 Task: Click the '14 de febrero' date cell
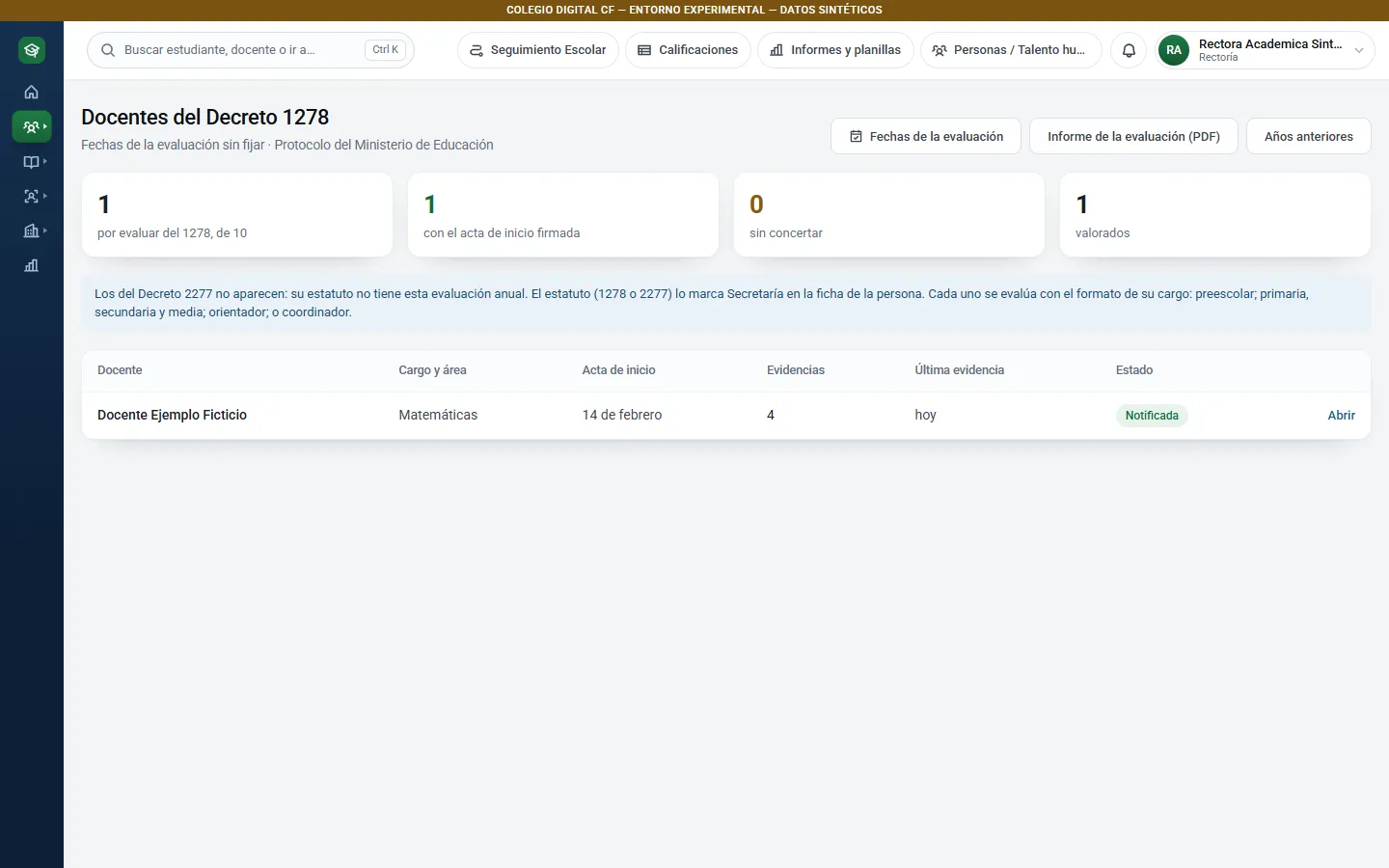coord(622,415)
